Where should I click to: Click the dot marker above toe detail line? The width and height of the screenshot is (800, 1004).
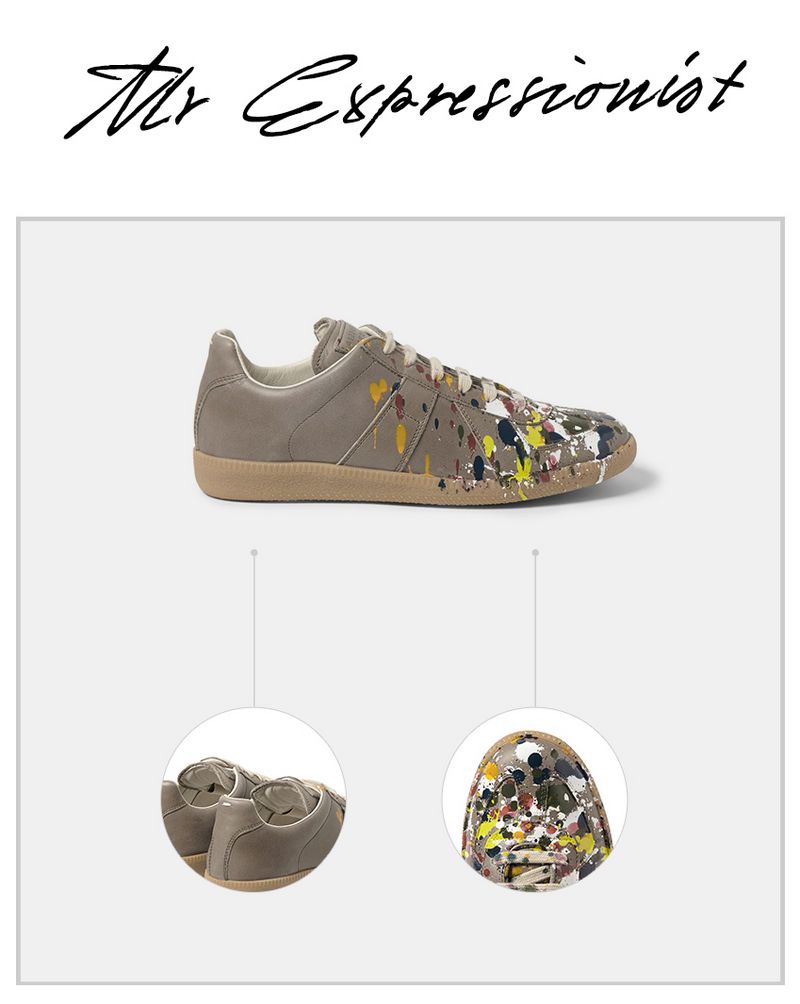[x=535, y=552]
